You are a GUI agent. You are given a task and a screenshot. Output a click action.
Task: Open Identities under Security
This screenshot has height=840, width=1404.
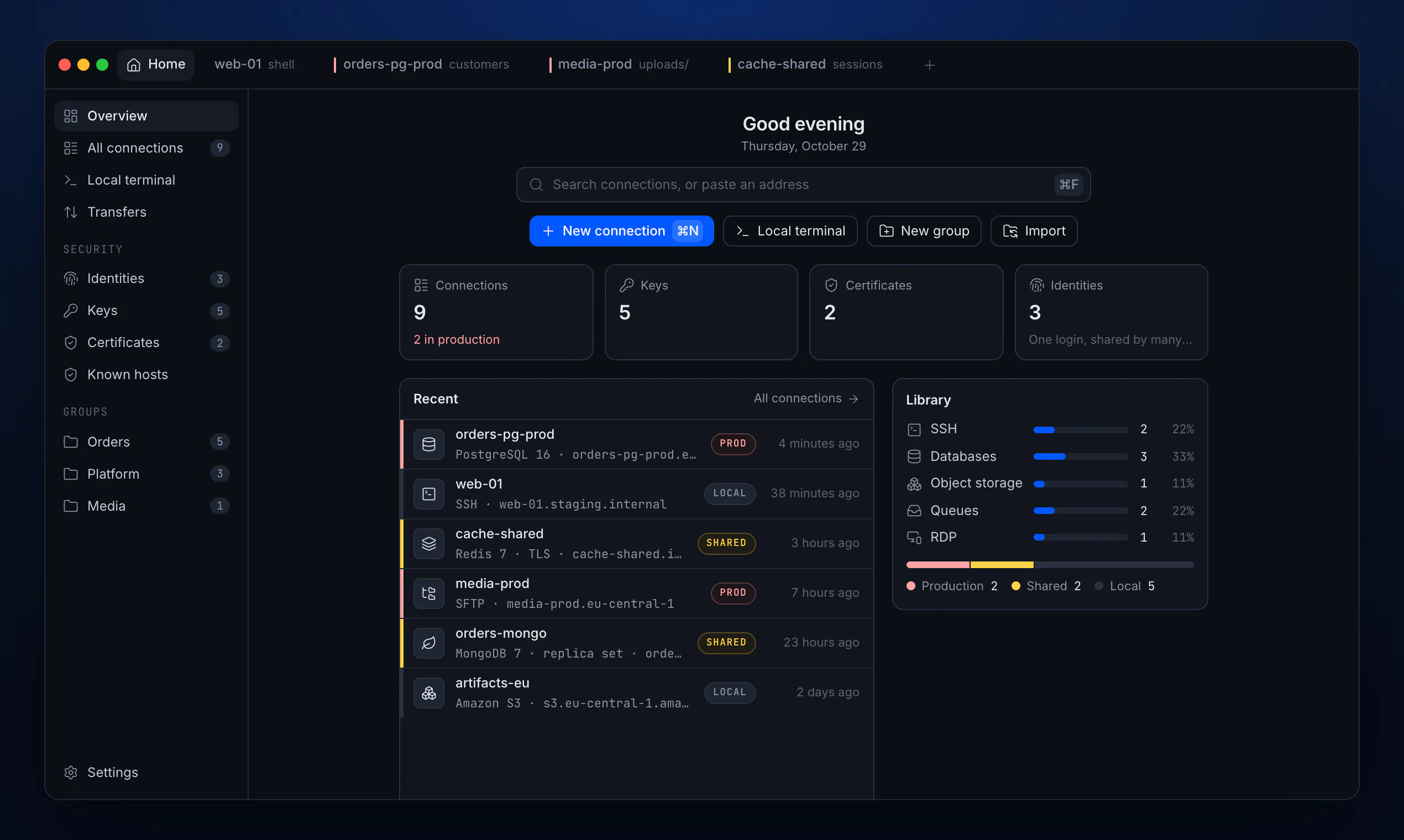[x=146, y=279]
